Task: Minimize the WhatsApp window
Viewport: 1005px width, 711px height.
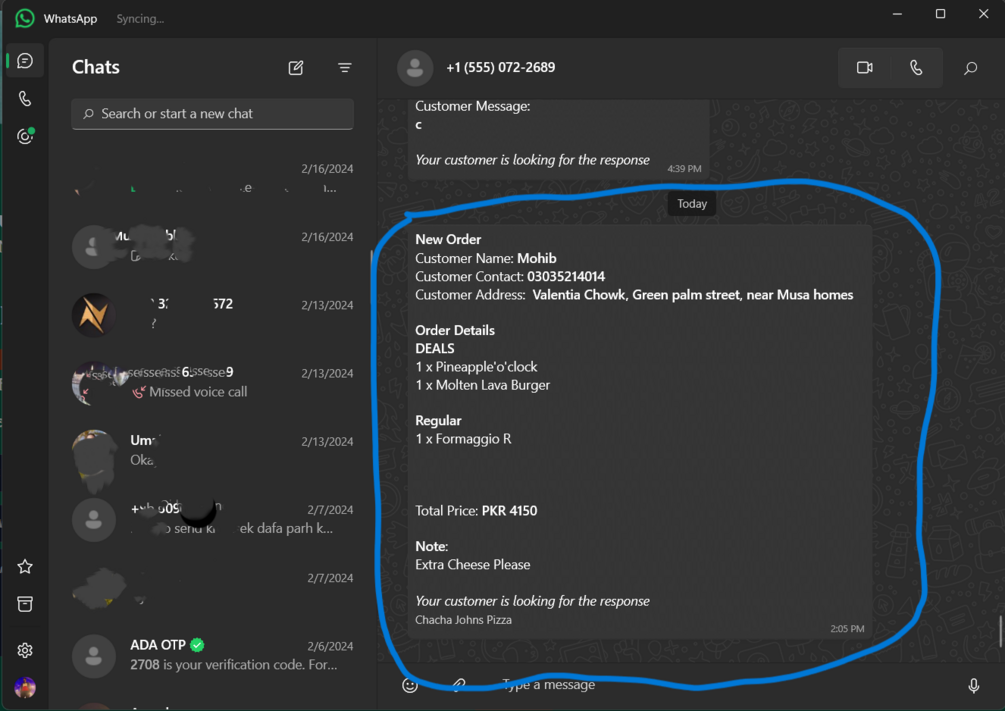Action: pos(897,13)
